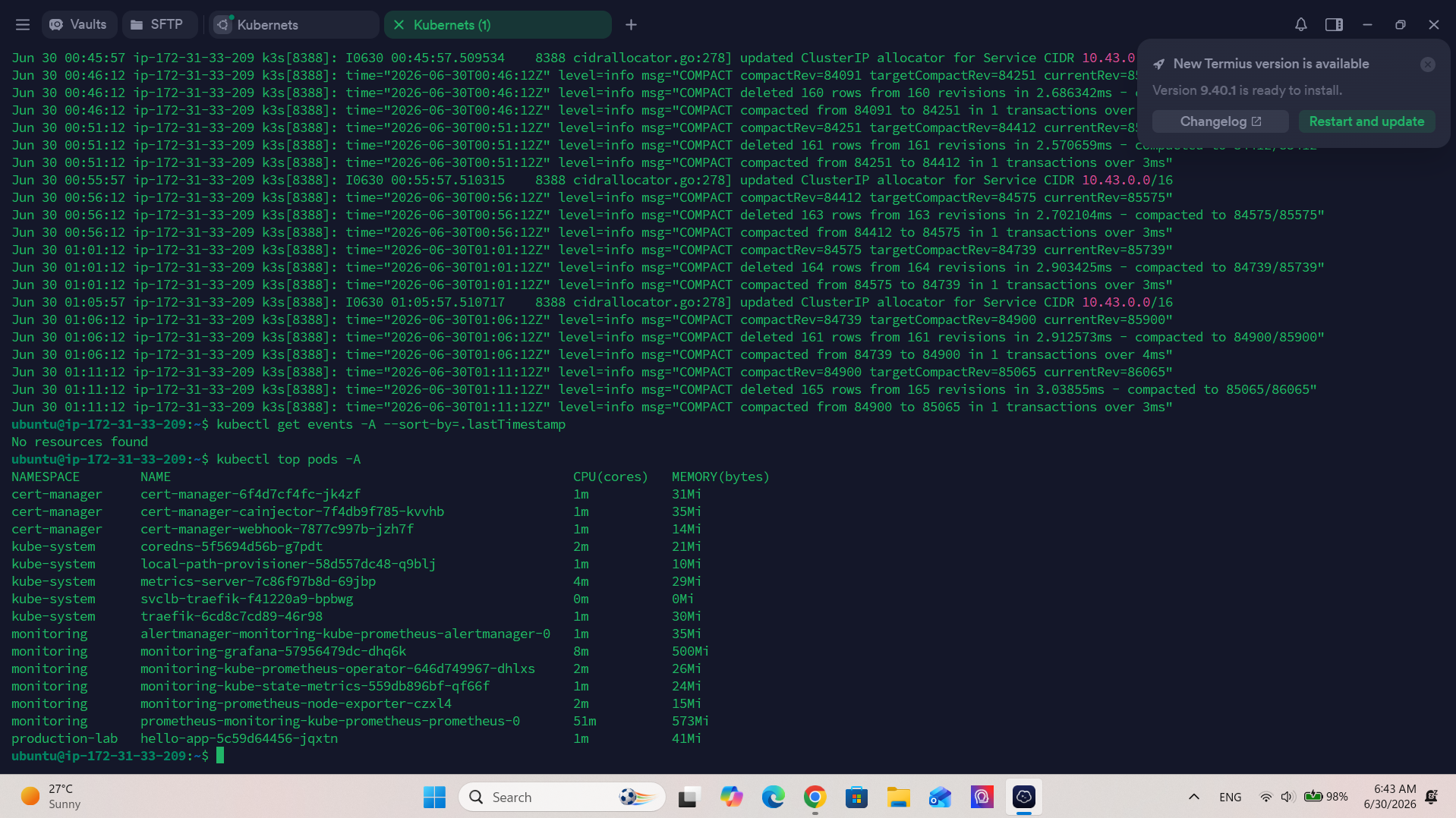Open the ENG language selector
The image size is (1456, 818).
tap(1230, 797)
